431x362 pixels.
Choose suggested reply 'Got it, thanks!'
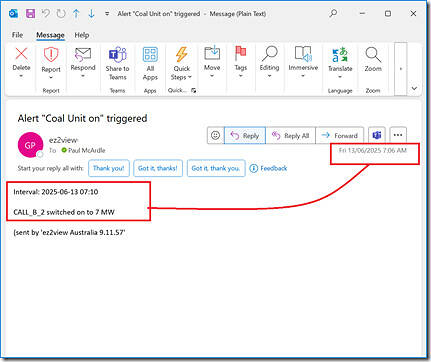158,168
